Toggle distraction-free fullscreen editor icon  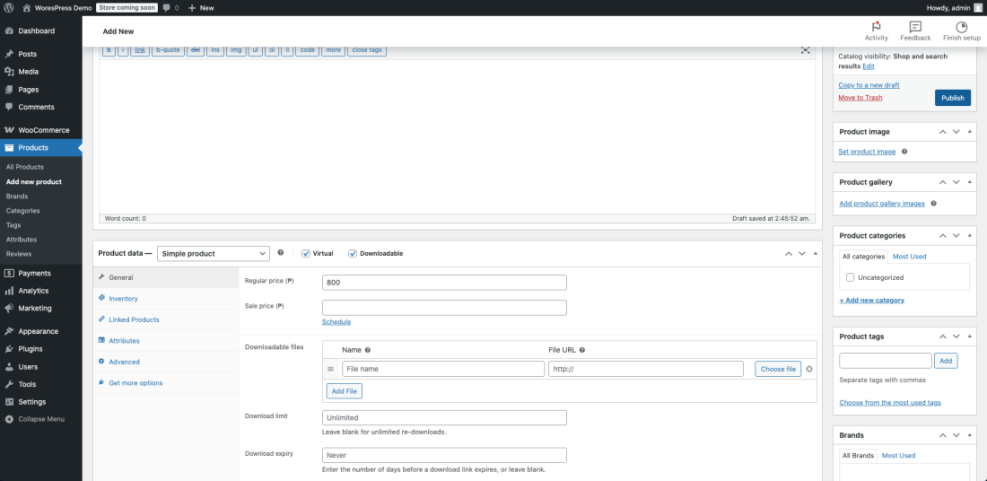point(805,50)
